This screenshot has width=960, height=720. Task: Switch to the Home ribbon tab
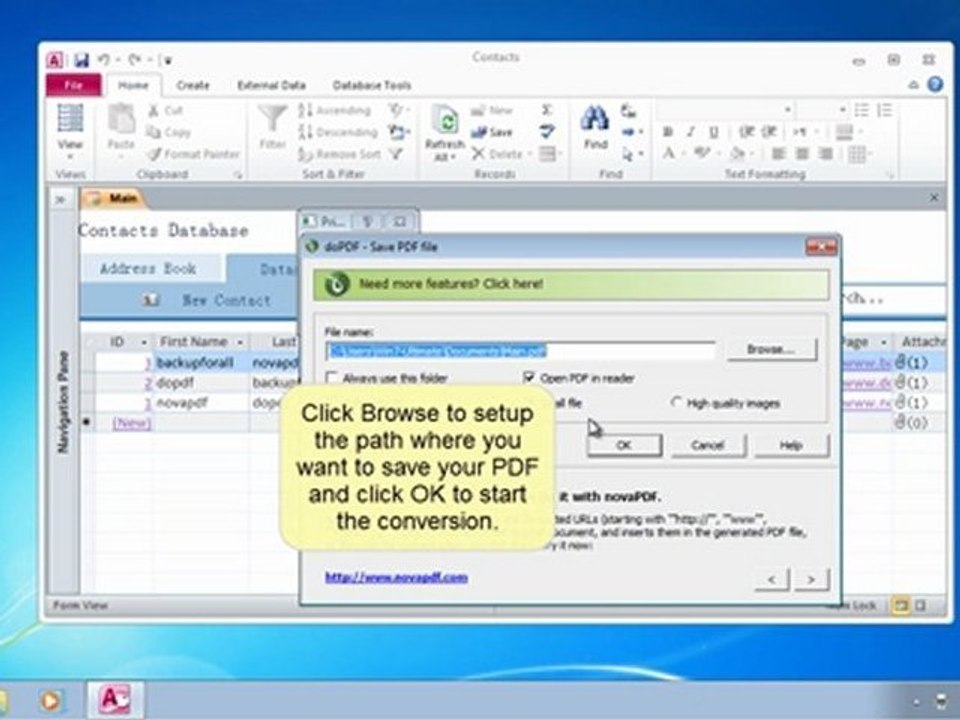[133, 85]
